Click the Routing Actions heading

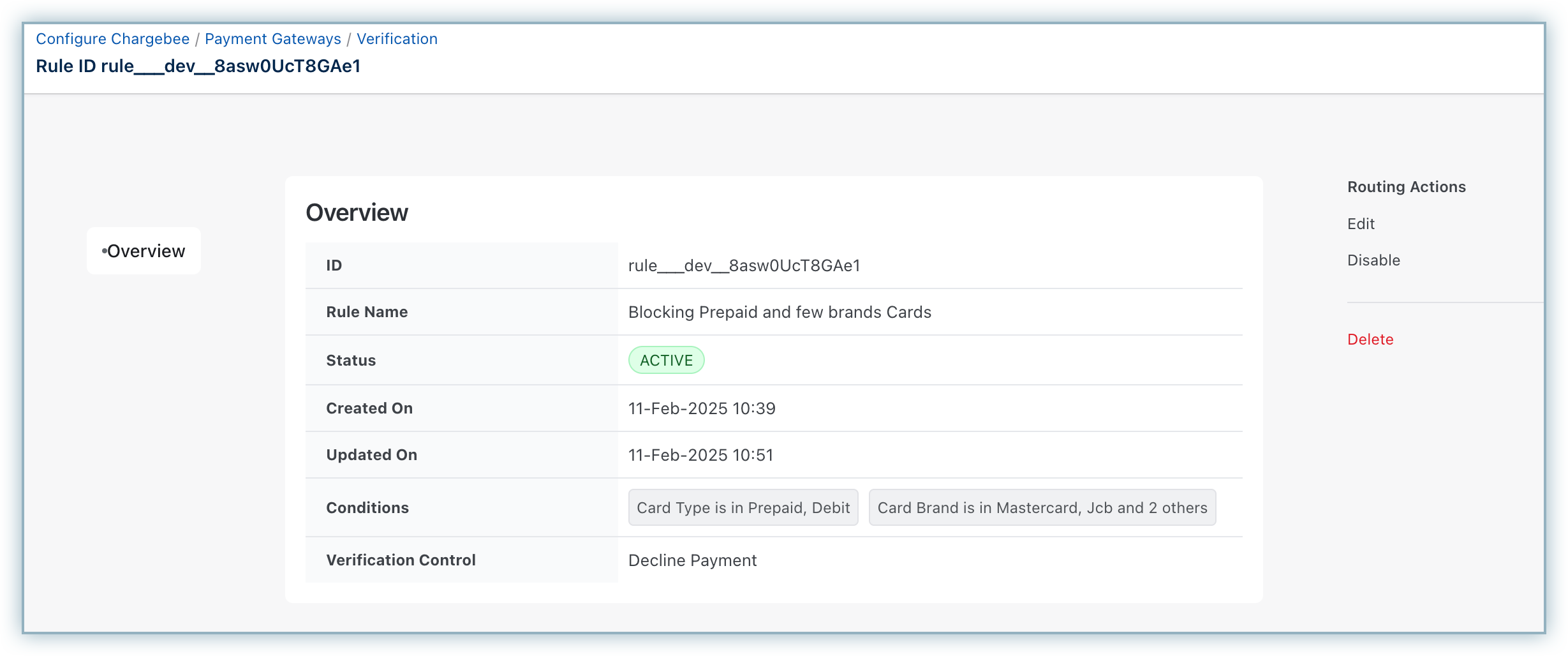[x=1406, y=187]
